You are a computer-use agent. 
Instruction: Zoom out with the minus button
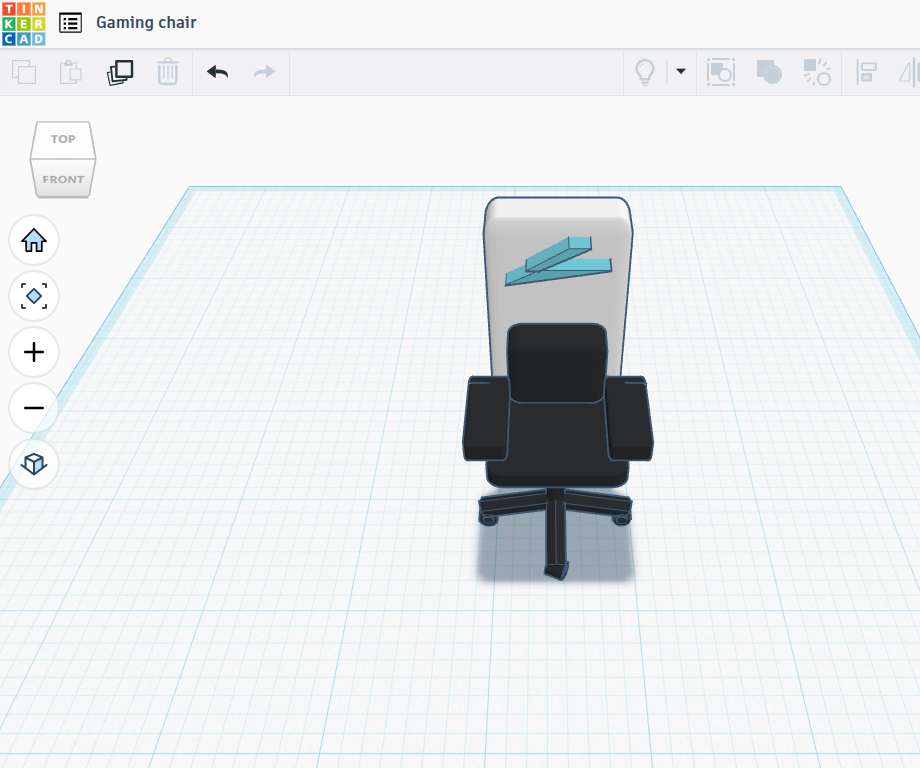(34, 408)
